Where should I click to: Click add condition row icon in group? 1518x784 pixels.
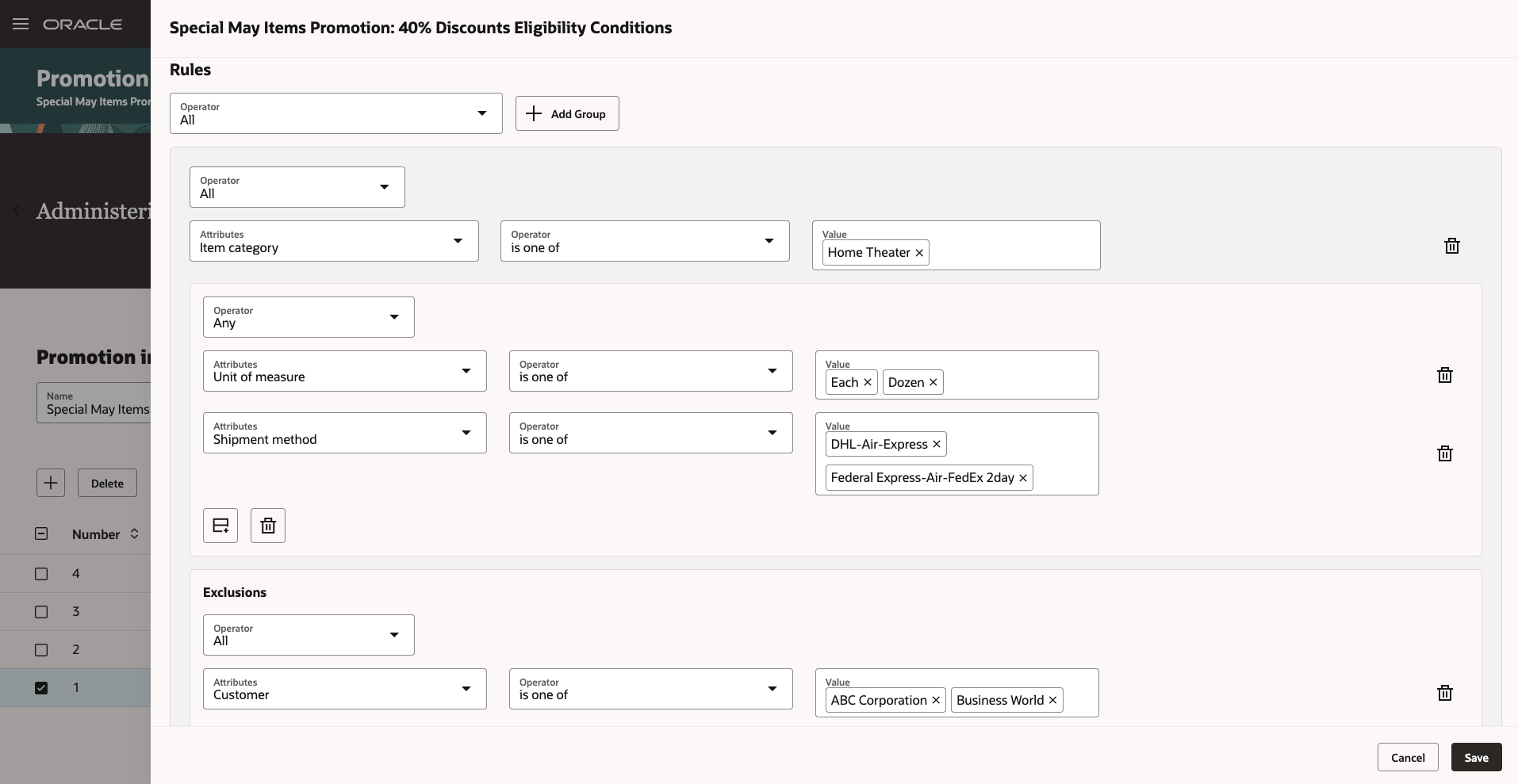(x=220, y=526)
